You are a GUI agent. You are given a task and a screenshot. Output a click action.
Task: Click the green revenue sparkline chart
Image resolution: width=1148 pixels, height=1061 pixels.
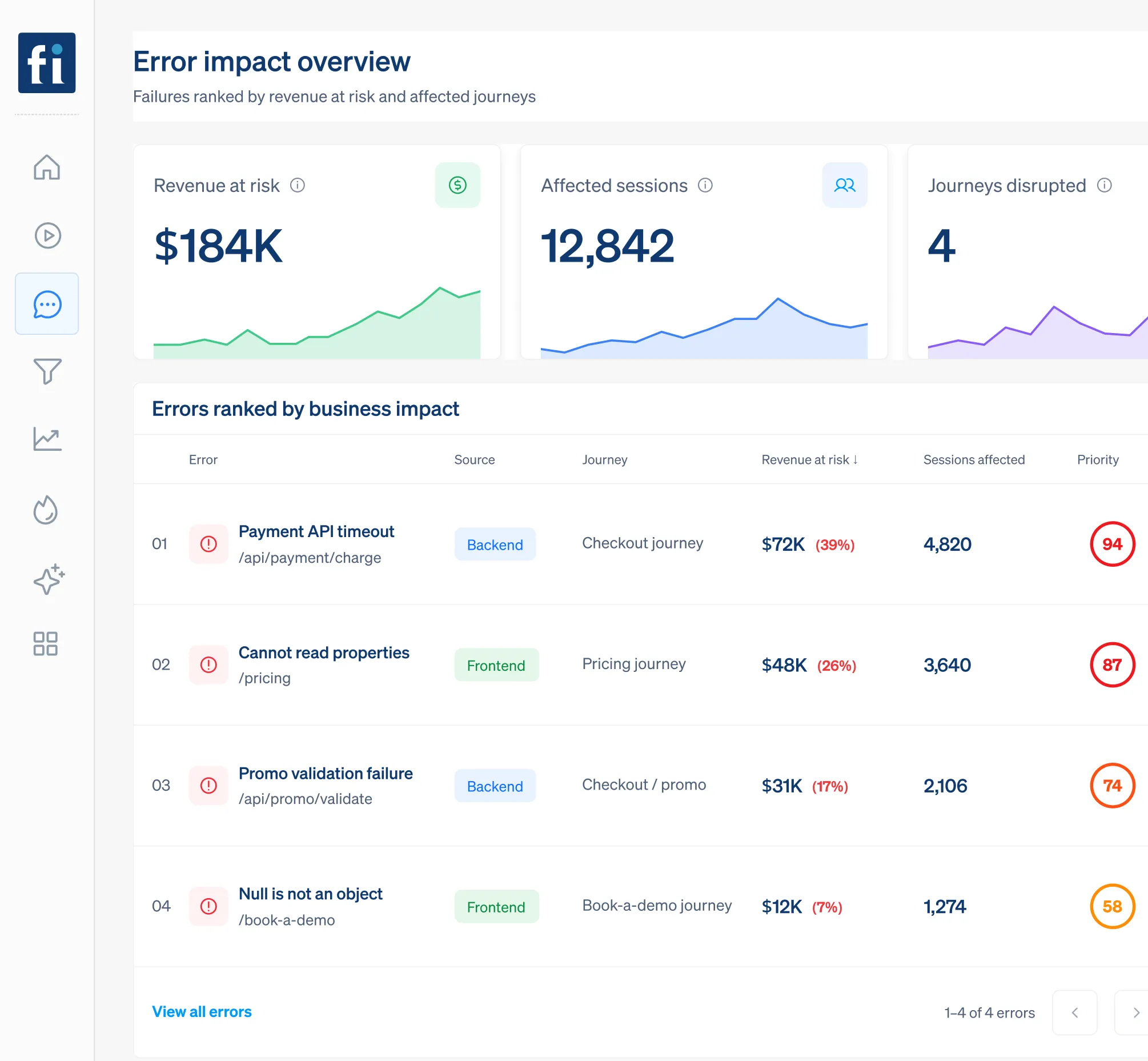point(317,323)
